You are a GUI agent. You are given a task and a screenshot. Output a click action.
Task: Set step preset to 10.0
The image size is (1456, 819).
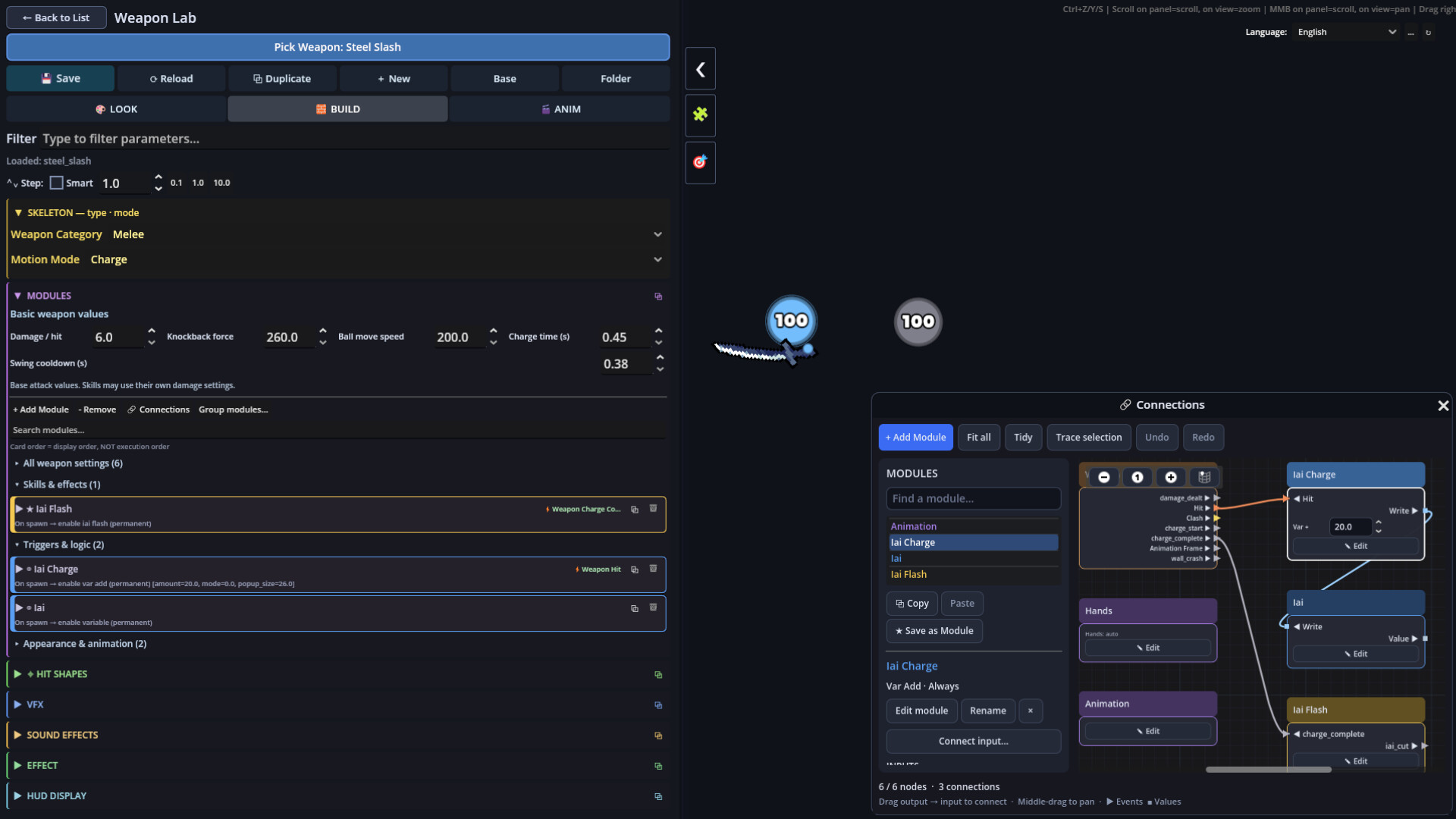[221, 183]
